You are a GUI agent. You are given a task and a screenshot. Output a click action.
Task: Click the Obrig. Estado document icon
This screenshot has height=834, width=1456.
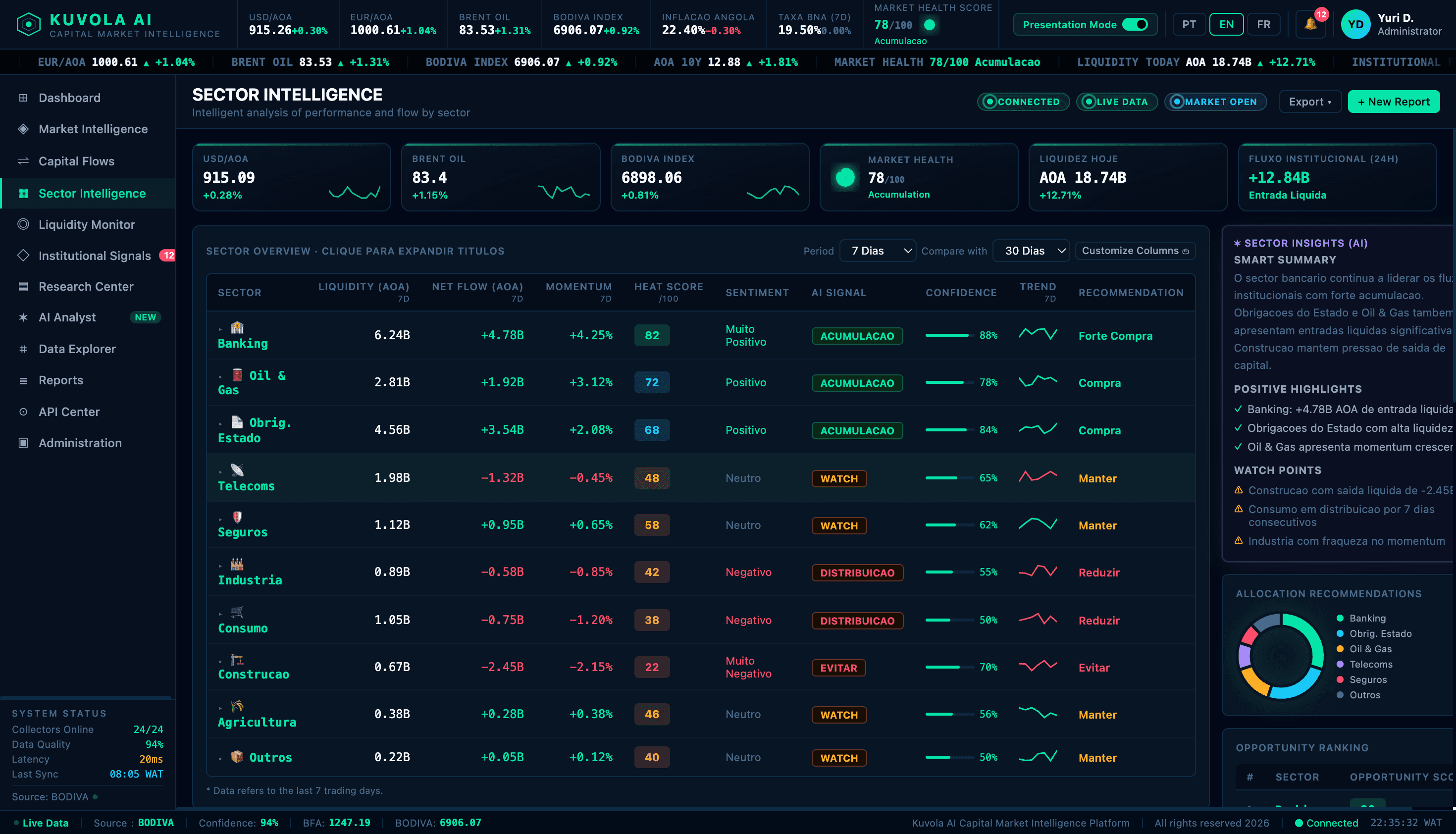[x=237, y=422]
